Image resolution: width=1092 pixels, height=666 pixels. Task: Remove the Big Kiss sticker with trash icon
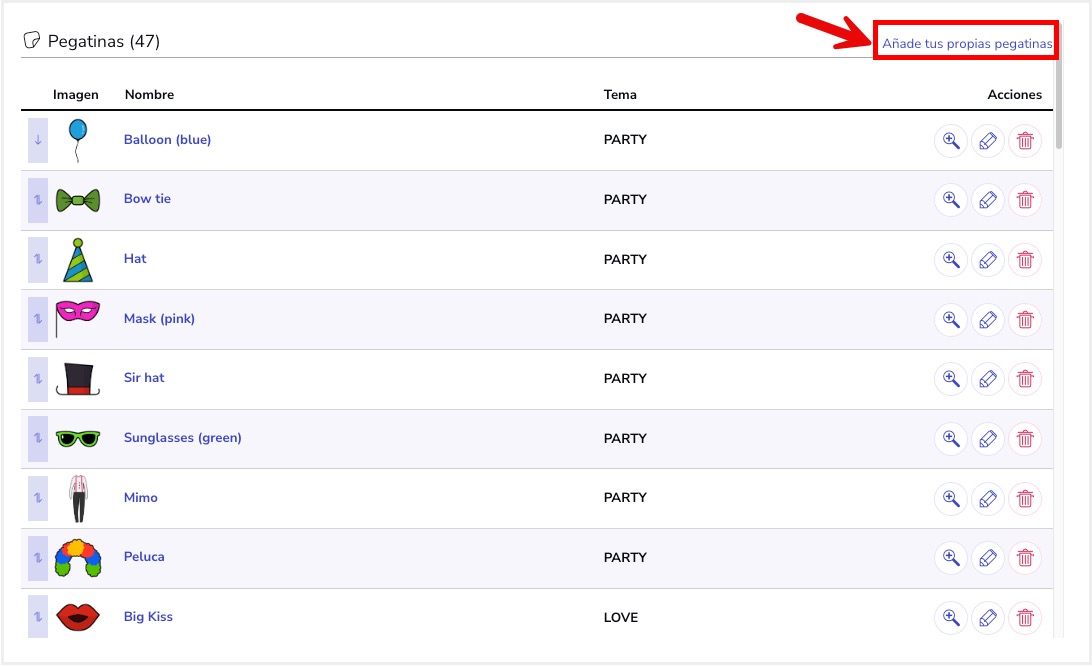coord(1025,618)
